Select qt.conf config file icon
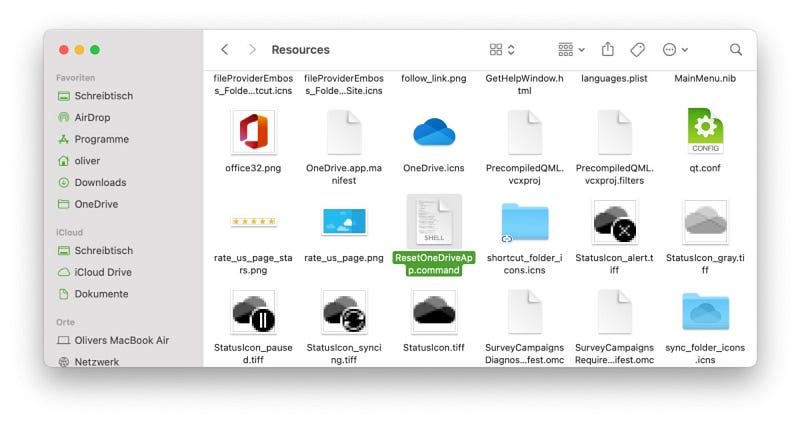 705,131
